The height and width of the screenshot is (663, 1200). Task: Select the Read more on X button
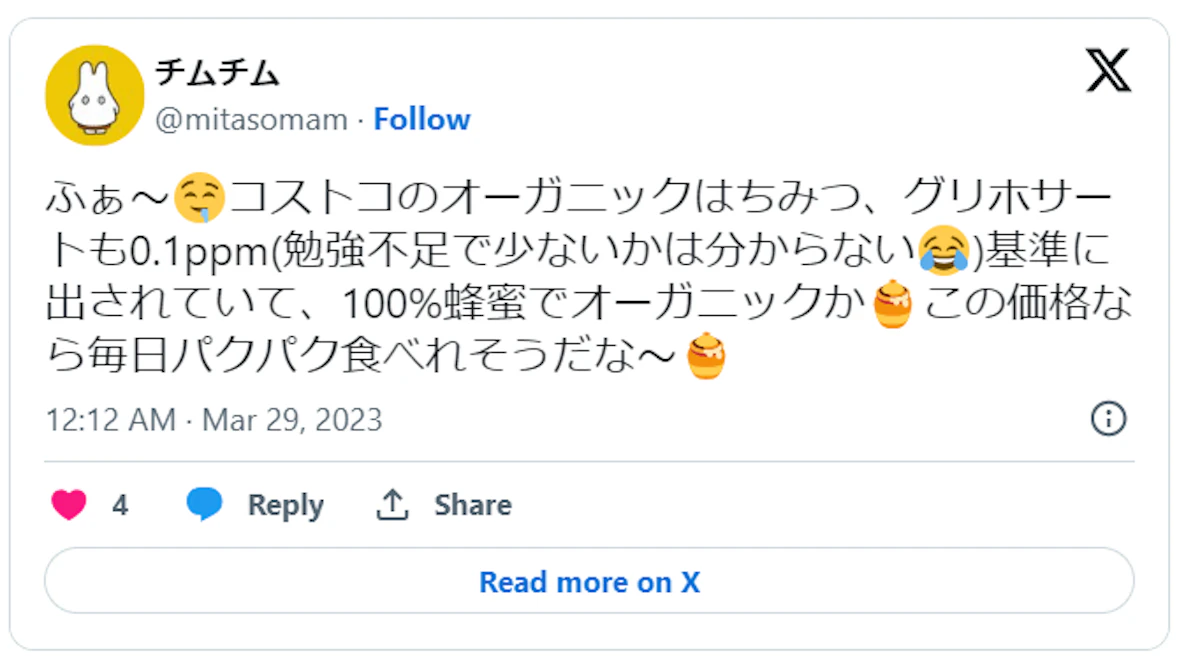[589, 581]
